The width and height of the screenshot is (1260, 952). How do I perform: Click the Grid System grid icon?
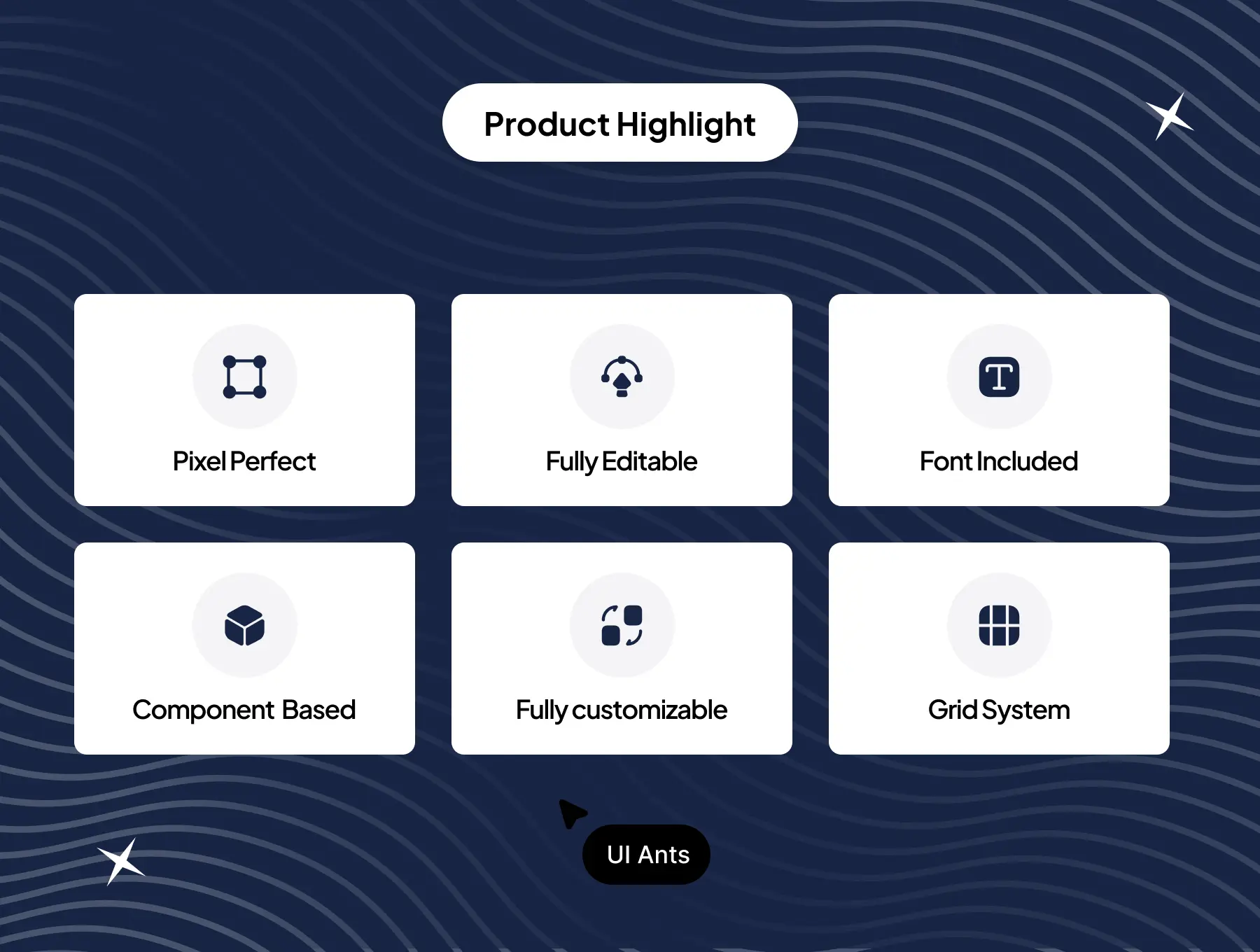pos(999,625)
